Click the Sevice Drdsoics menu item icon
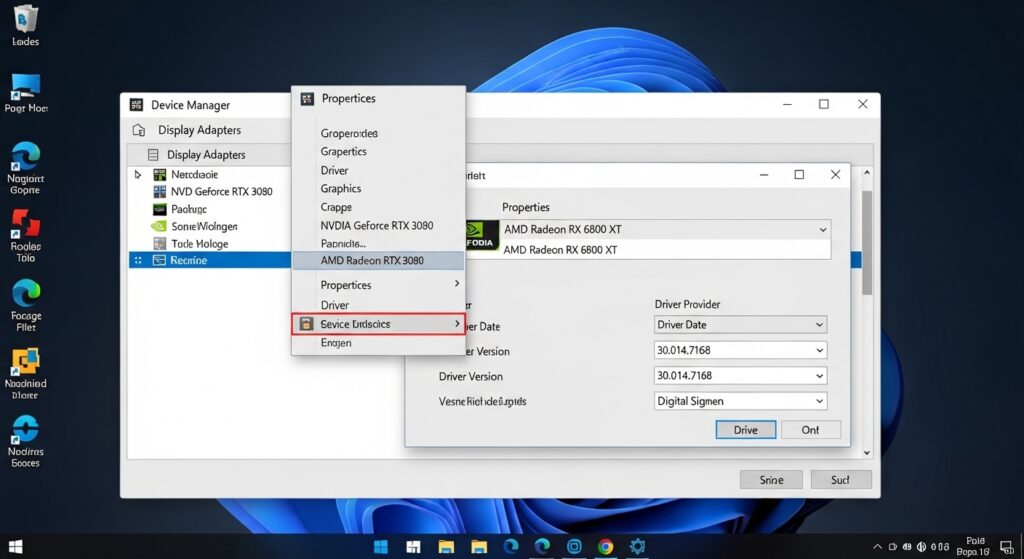The image size is (1024, 559). tap(306, 323)
